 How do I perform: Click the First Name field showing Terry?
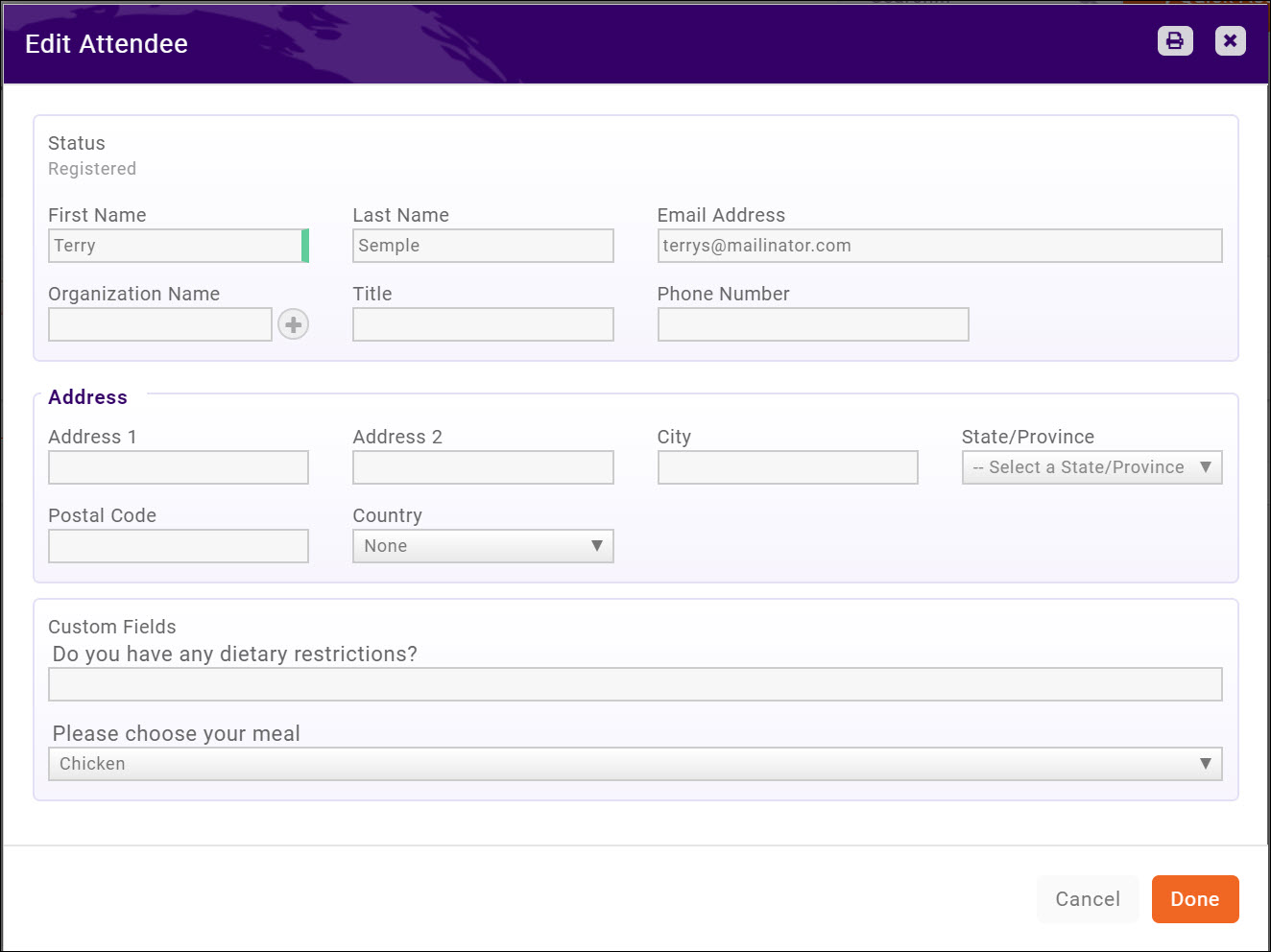pos(178,246)
